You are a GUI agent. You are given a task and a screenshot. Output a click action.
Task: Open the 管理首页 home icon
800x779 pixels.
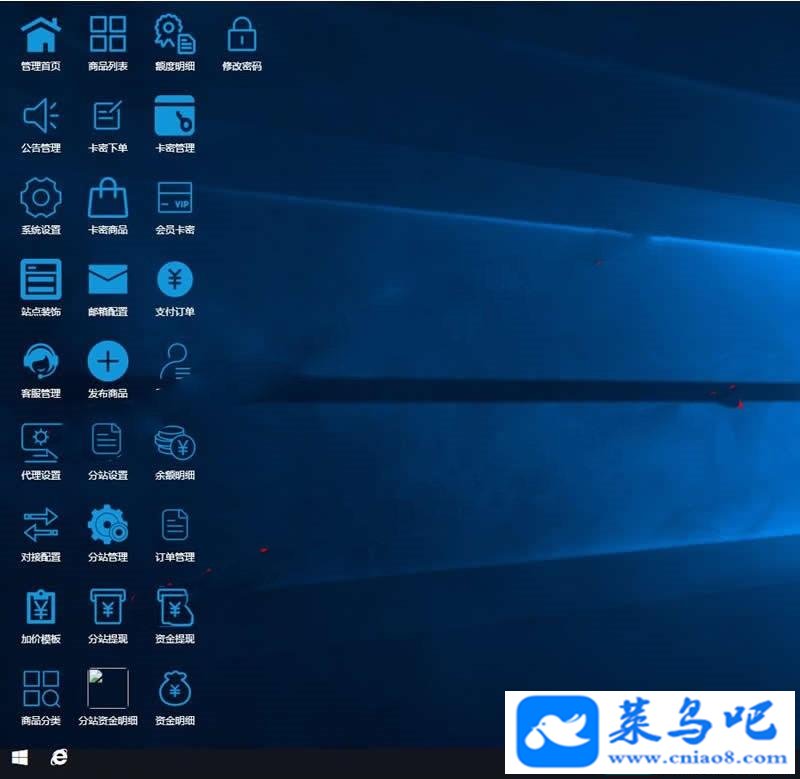point(41,35)
